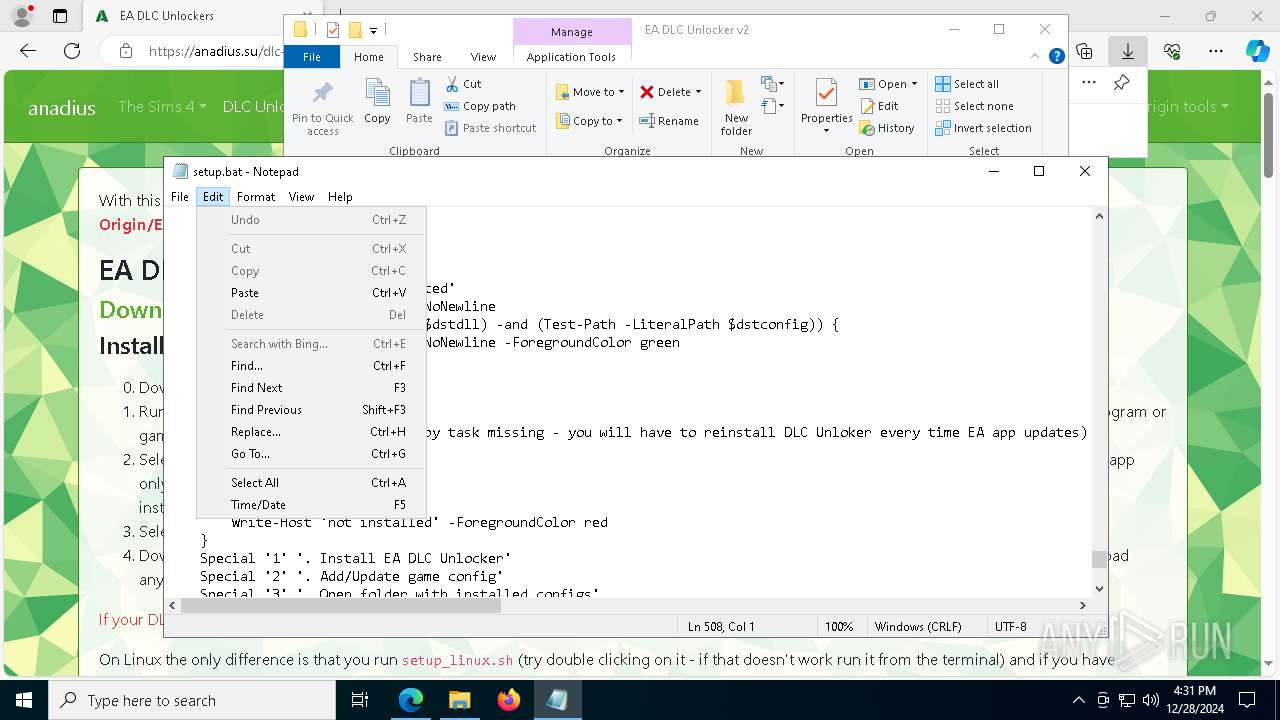Image resolution: width=1280 pixels, height=720 pixels.
Task: Click Invert selection in Explorer ribbon
Action: (983, 128)
